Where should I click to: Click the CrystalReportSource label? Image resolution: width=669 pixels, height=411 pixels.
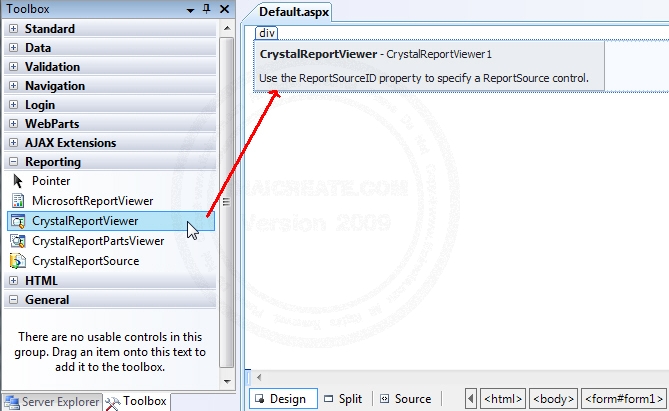(x=86, y=261)
